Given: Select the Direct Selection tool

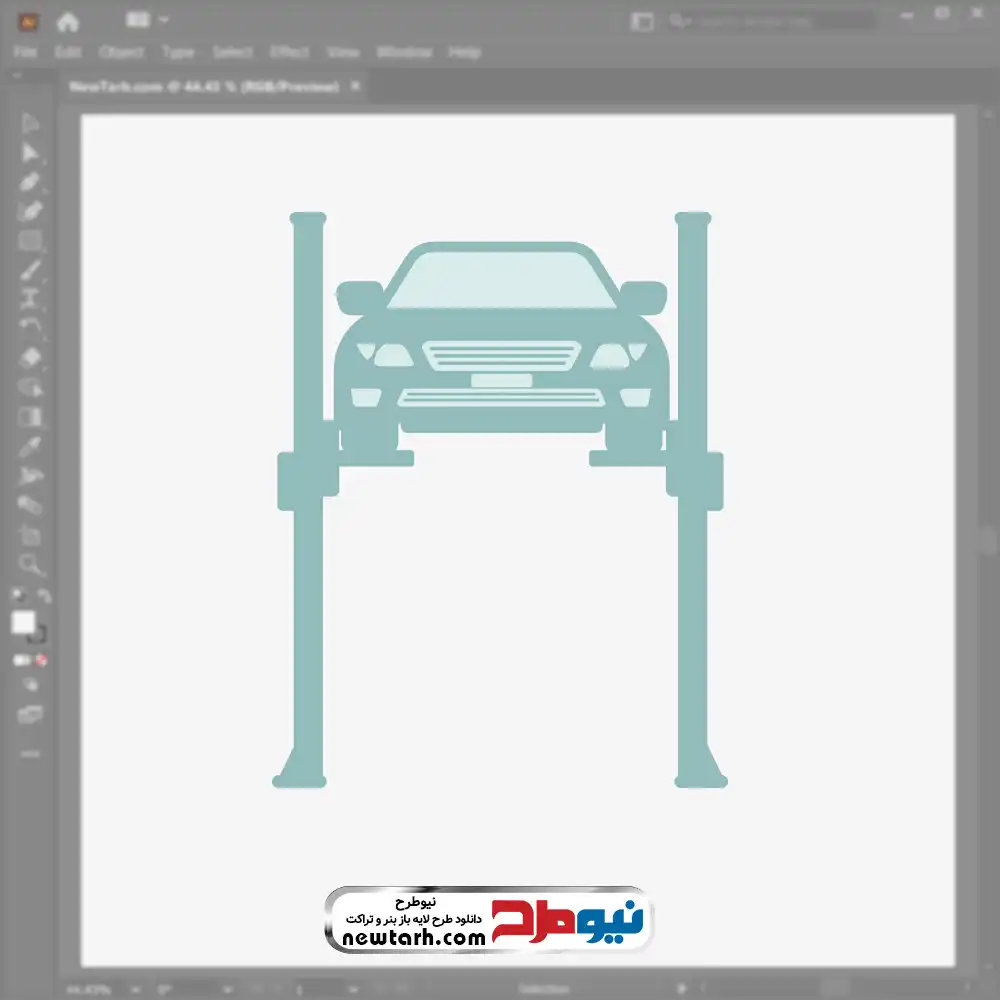Looking at the screenshot, I should [30, 152].
